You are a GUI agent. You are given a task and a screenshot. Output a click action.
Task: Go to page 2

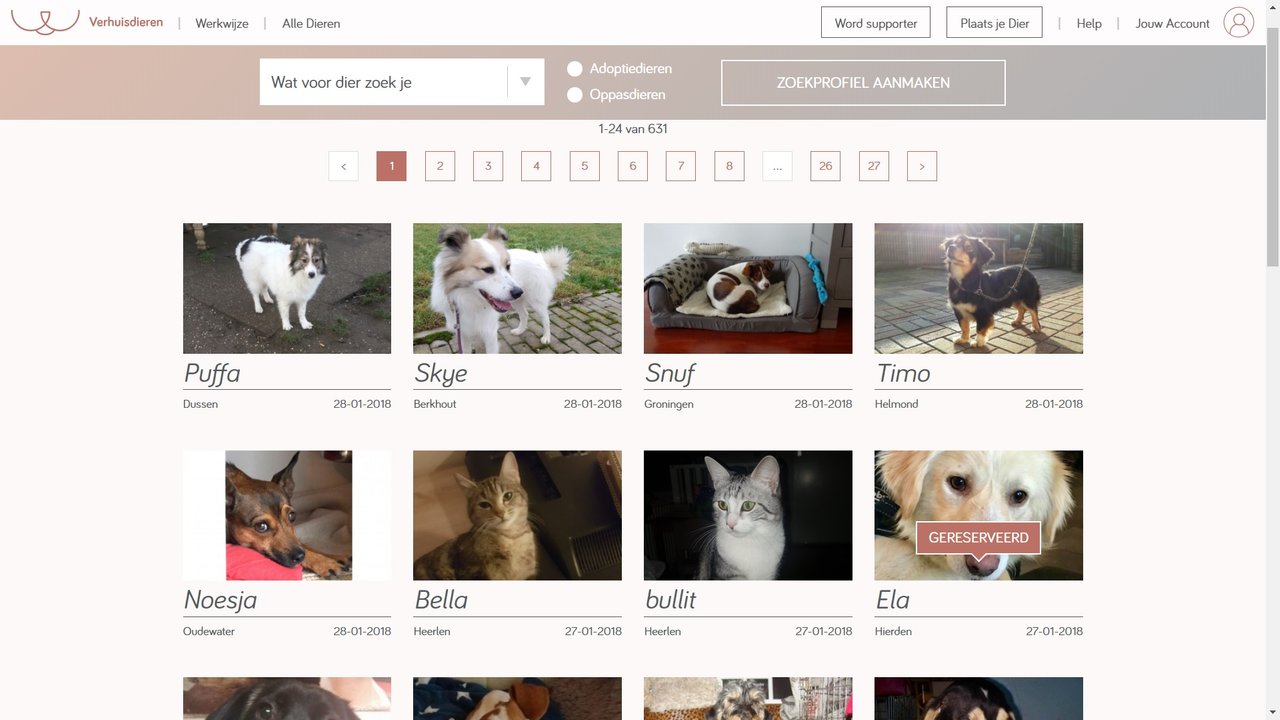pos(440,166)
